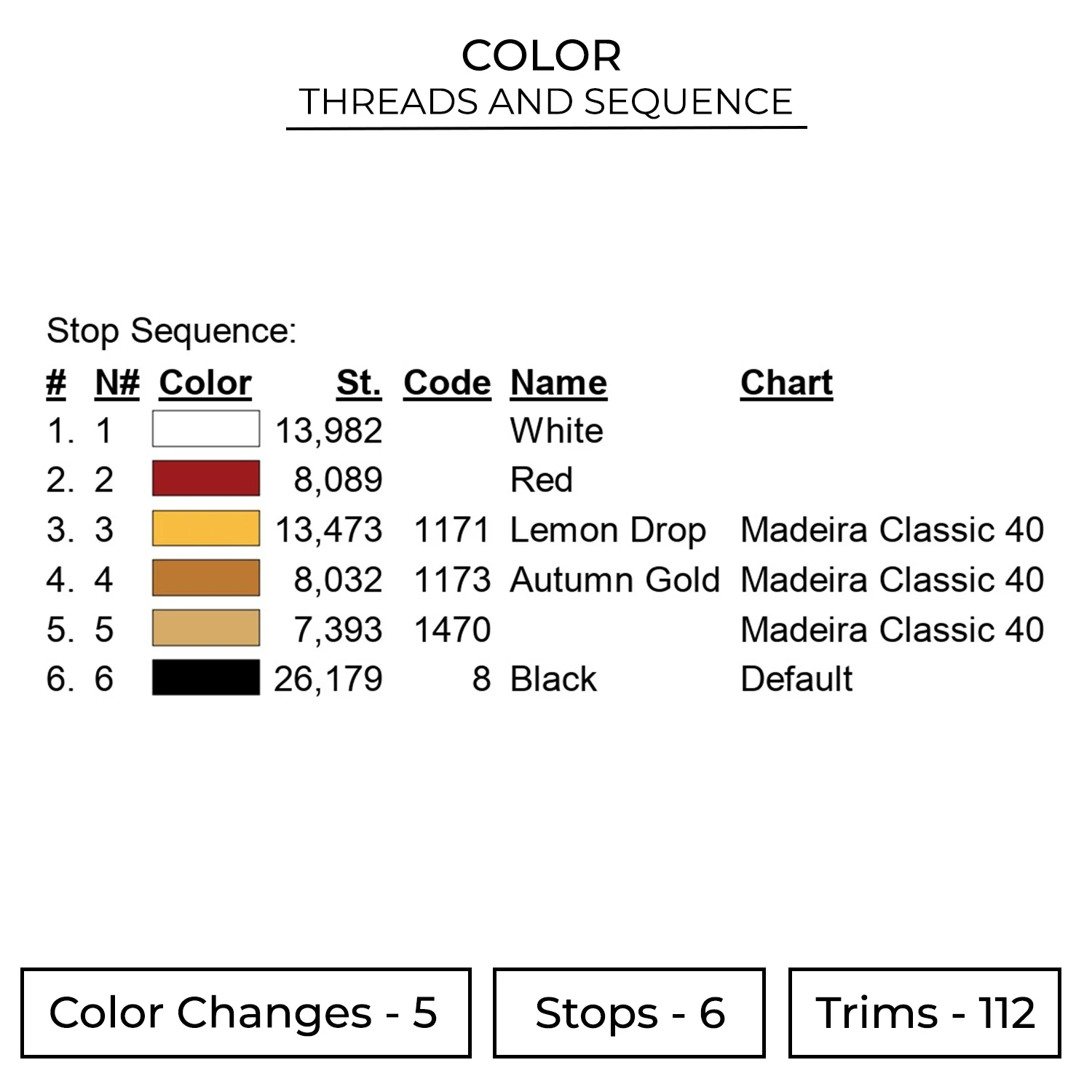Click the white color swatch
This screenshot has height=1092, width=1092.
tap(205, 429)
